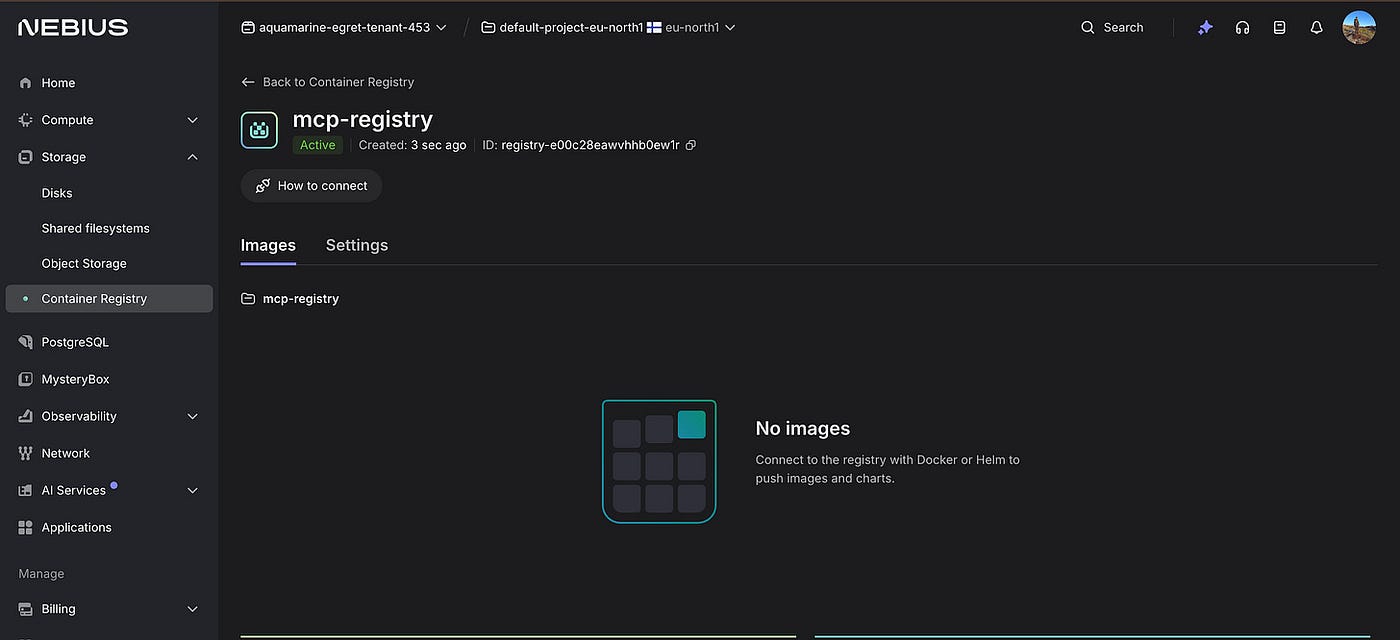Click the back arrow icon
Viewport: 1400px width, 640px height.
[248, 82]
